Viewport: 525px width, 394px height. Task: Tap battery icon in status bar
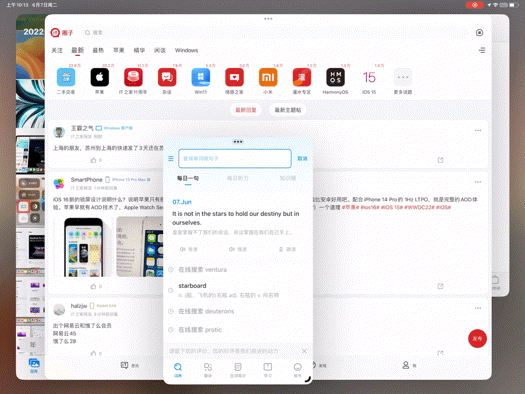pyautogui.click(x=514, y=5)
